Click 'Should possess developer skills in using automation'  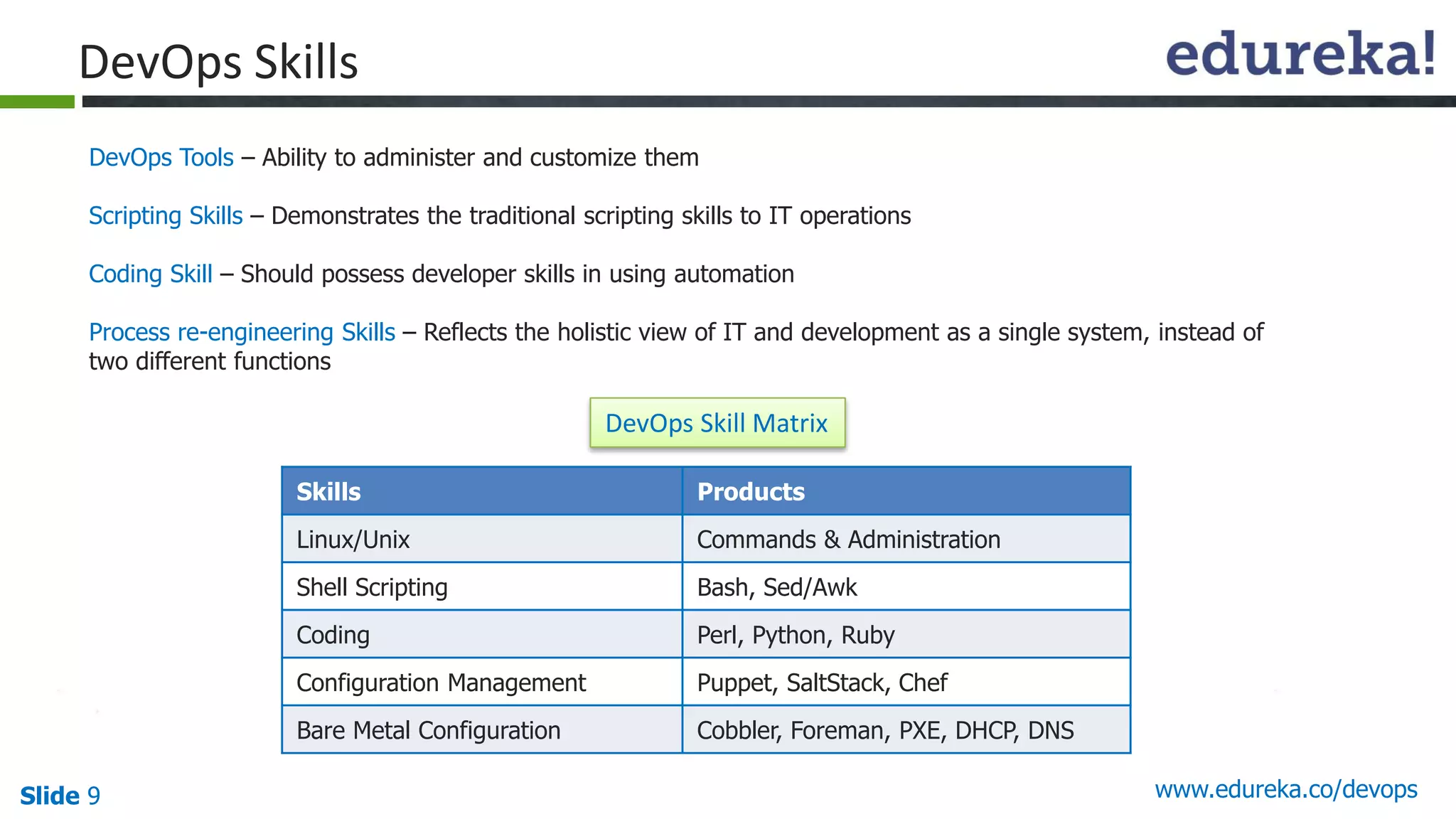(x=518, y=274)
